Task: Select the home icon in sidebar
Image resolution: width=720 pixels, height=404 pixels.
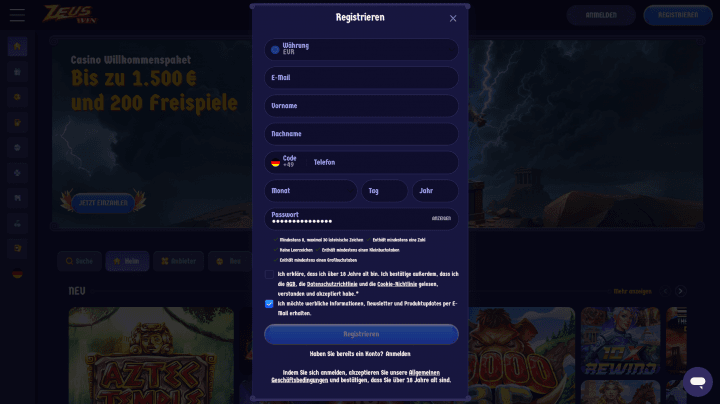Action: tap(17, 46)
